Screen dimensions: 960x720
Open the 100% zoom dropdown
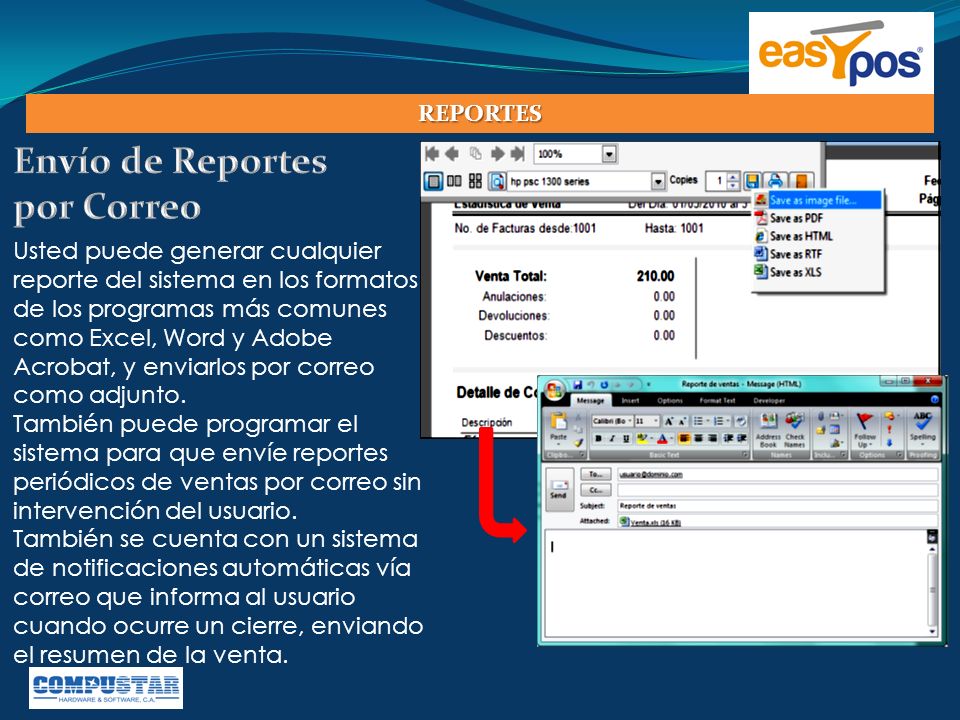[x=609, y=154]
